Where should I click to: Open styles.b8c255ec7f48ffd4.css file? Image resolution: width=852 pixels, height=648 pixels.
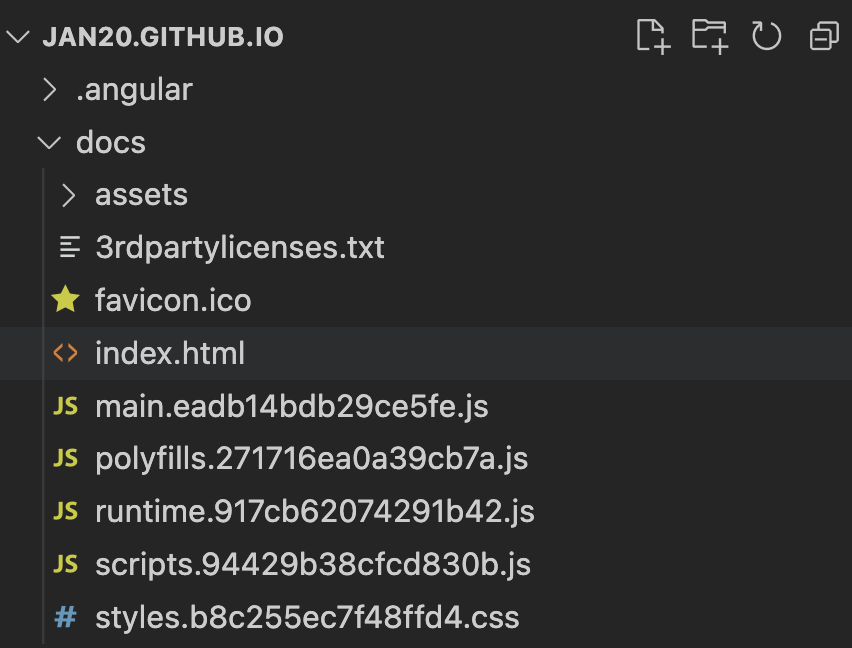307,617
